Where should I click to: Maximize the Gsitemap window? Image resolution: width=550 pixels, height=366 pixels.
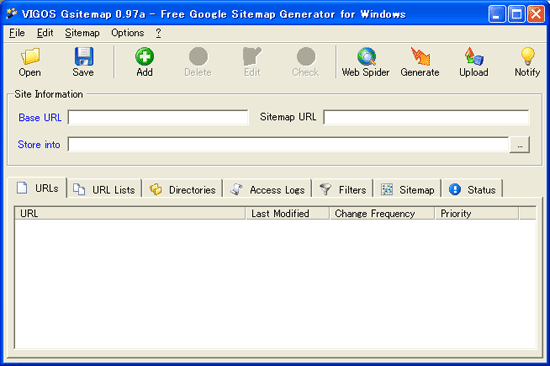click(x=517, y=14)
